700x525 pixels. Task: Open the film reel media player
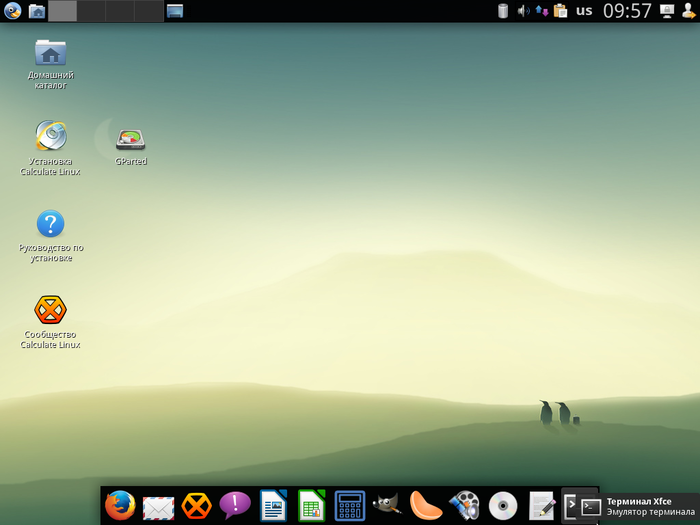[x=464, y=505]
